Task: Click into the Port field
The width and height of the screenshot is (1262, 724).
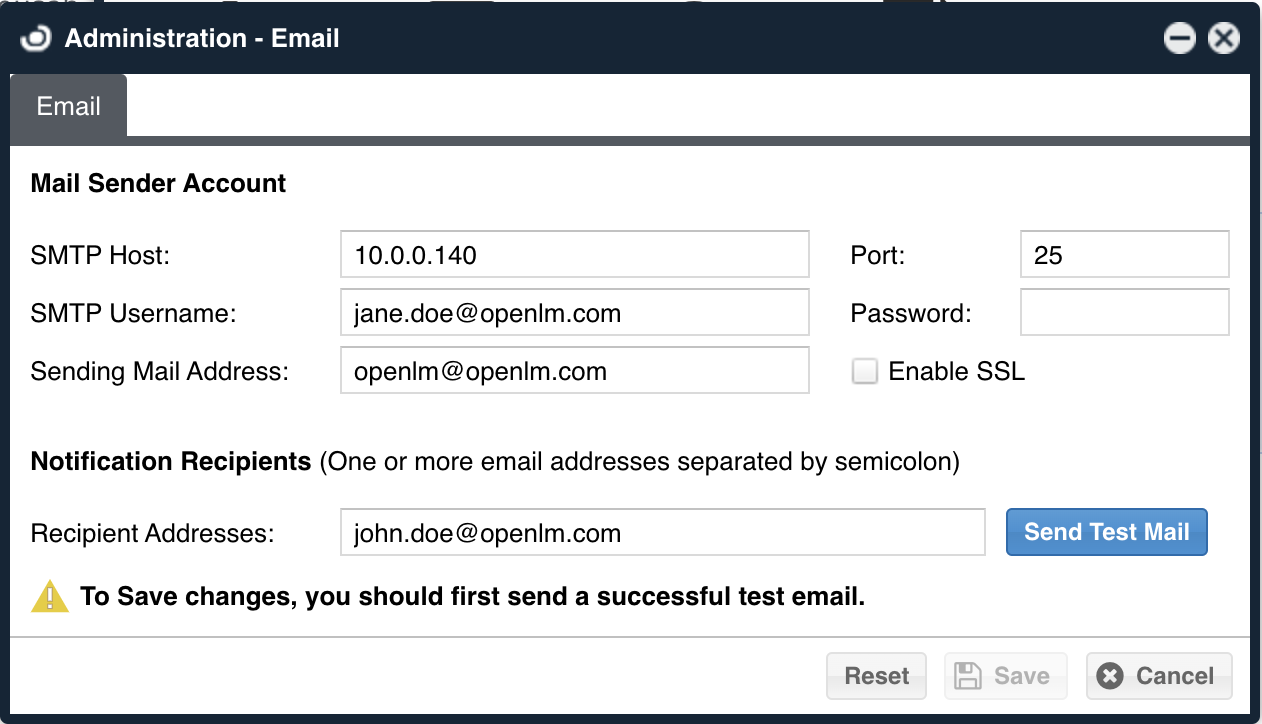Action: coord(1124,255)
